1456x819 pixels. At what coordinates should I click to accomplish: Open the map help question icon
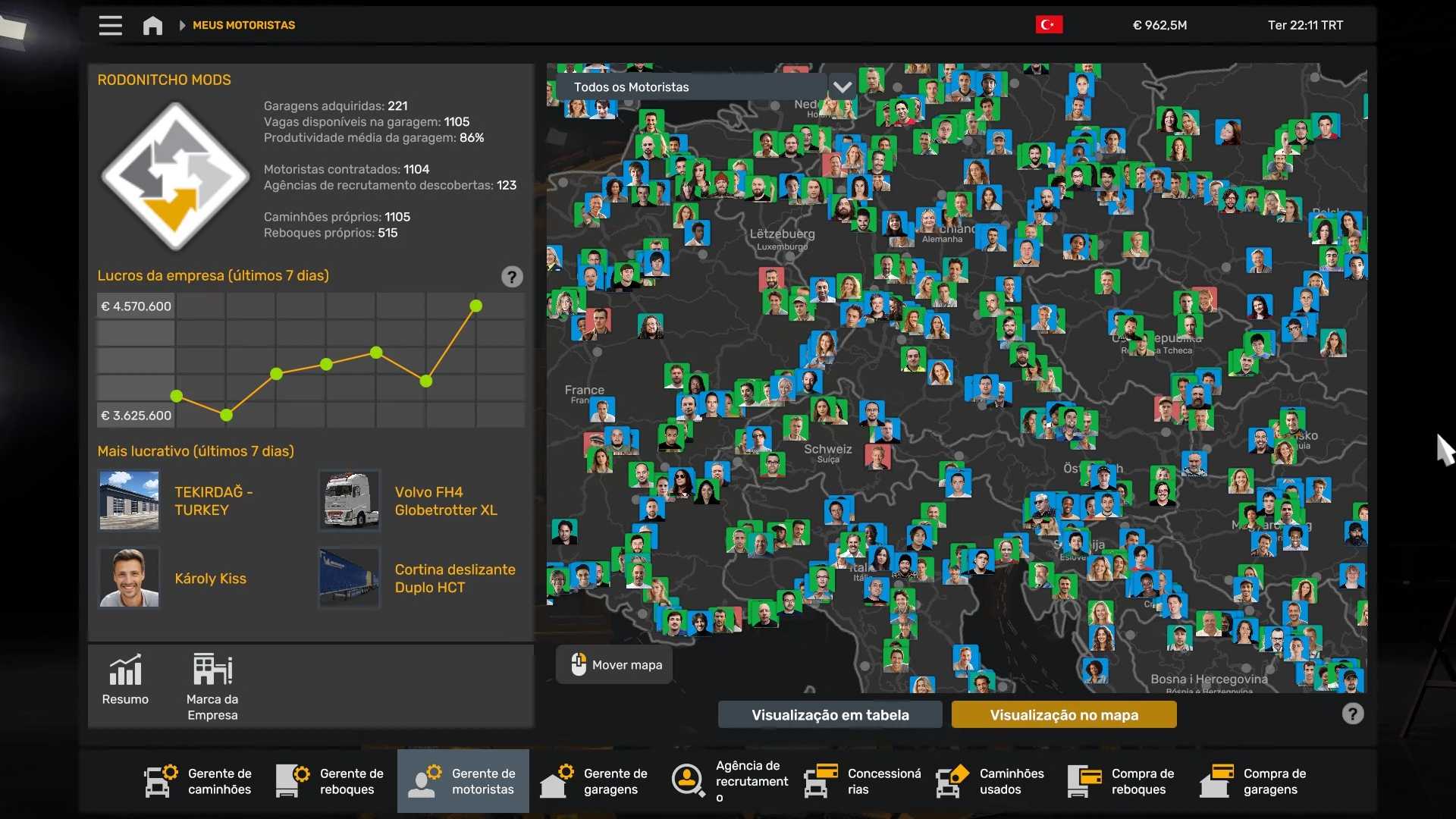[1352, 714]
